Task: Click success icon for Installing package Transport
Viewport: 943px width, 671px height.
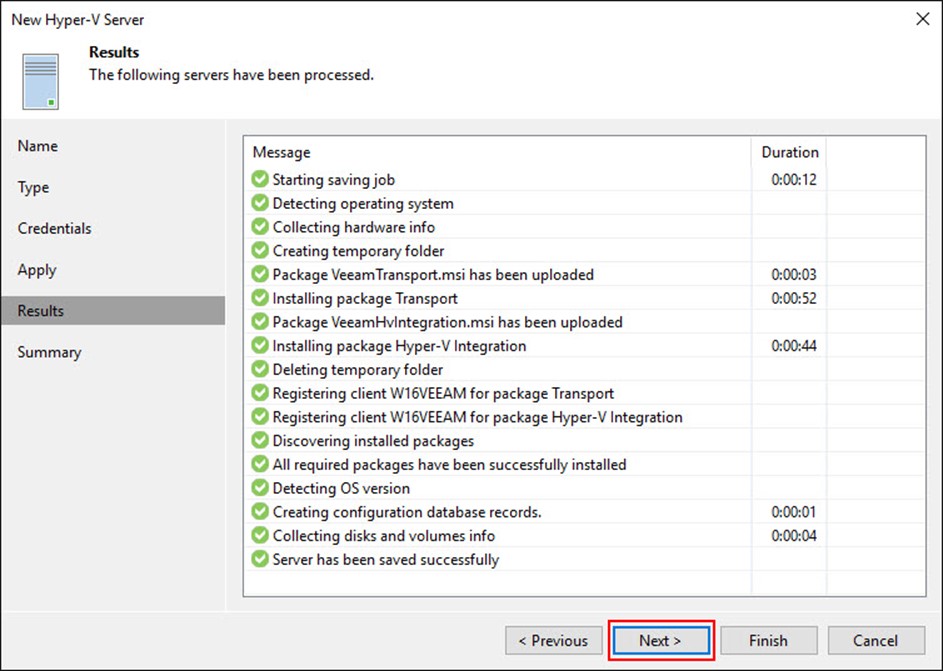Action: [260, 298]
